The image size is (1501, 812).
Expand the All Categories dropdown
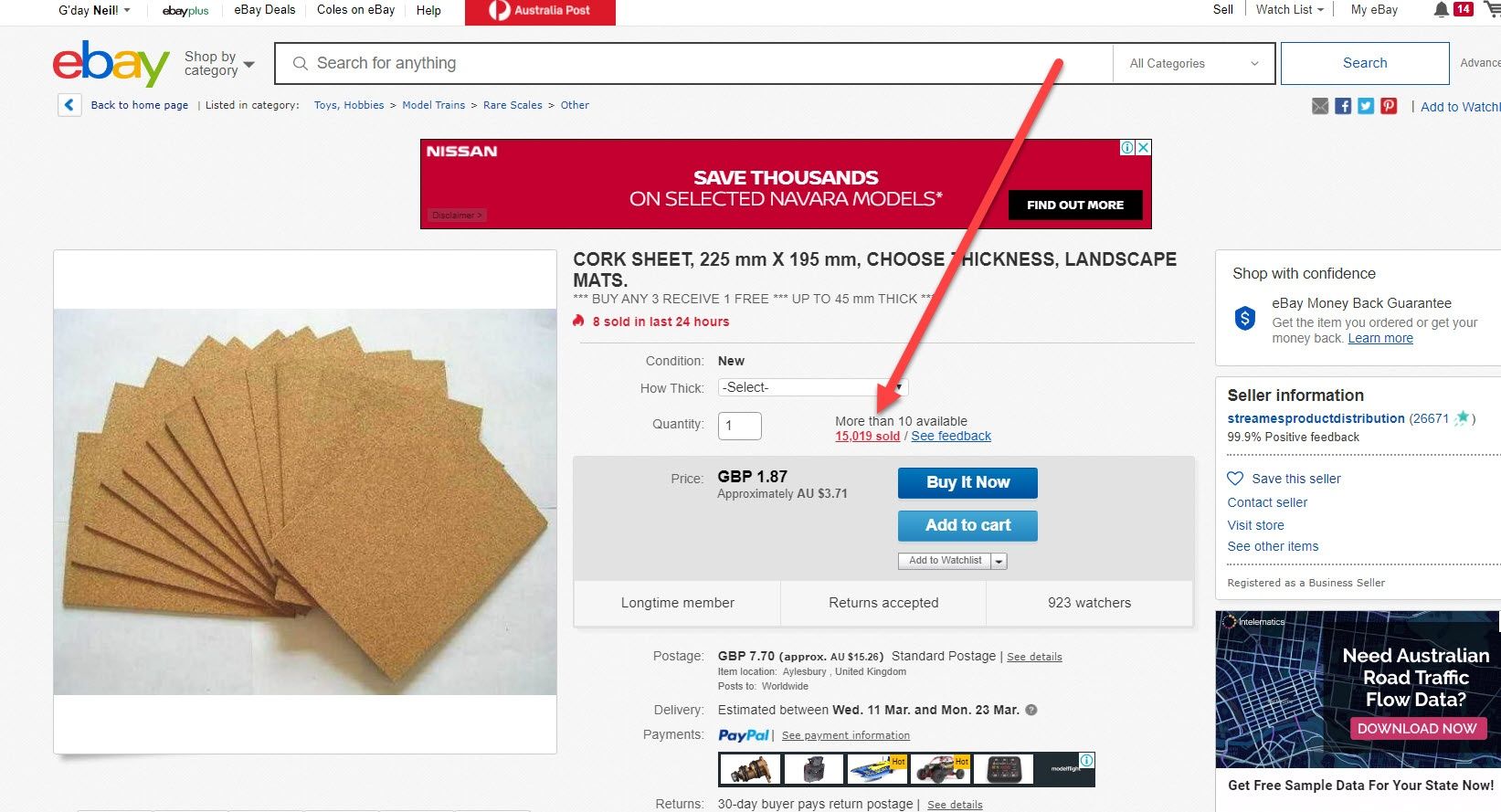point(1193,64)
